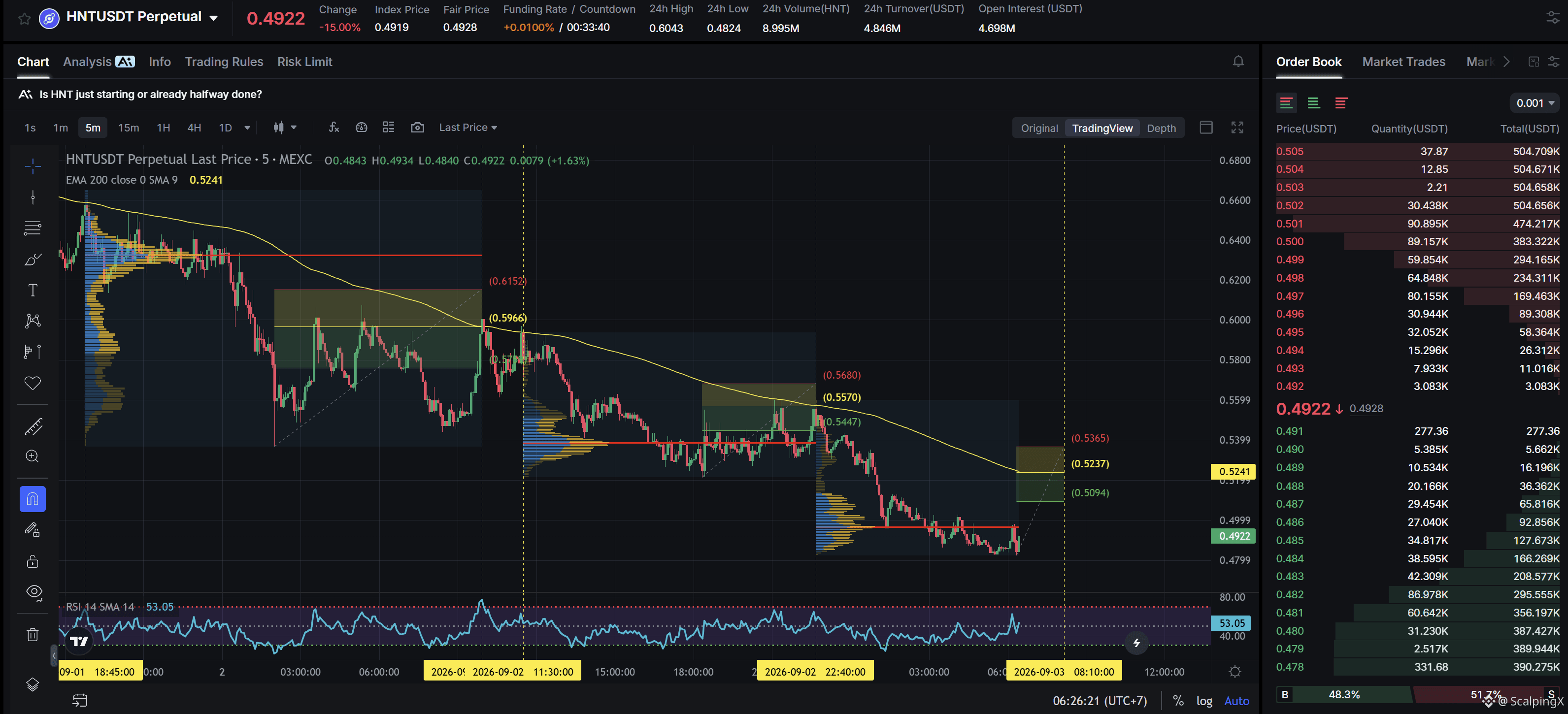Toggle lock all drawings padlock
Image resolution: width=1568 pixels, height=714 pixels.
[33, 561]
